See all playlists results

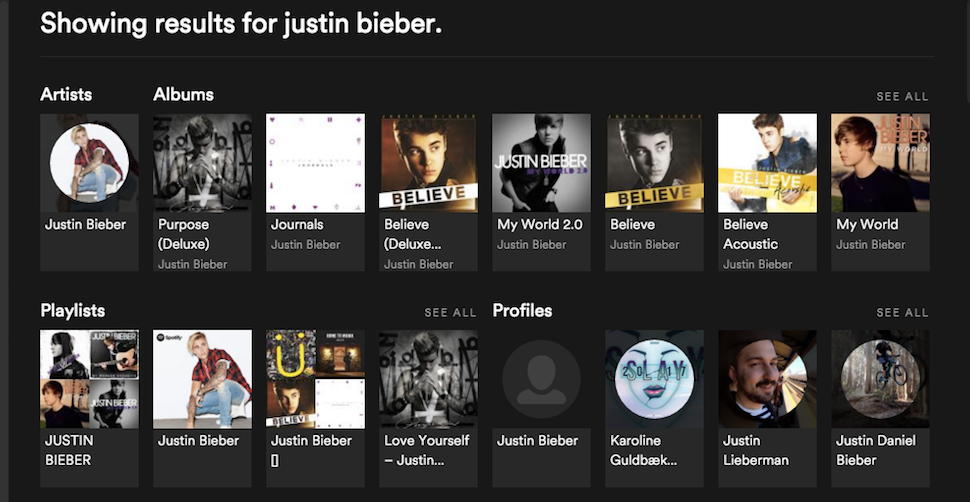point(450,313)
